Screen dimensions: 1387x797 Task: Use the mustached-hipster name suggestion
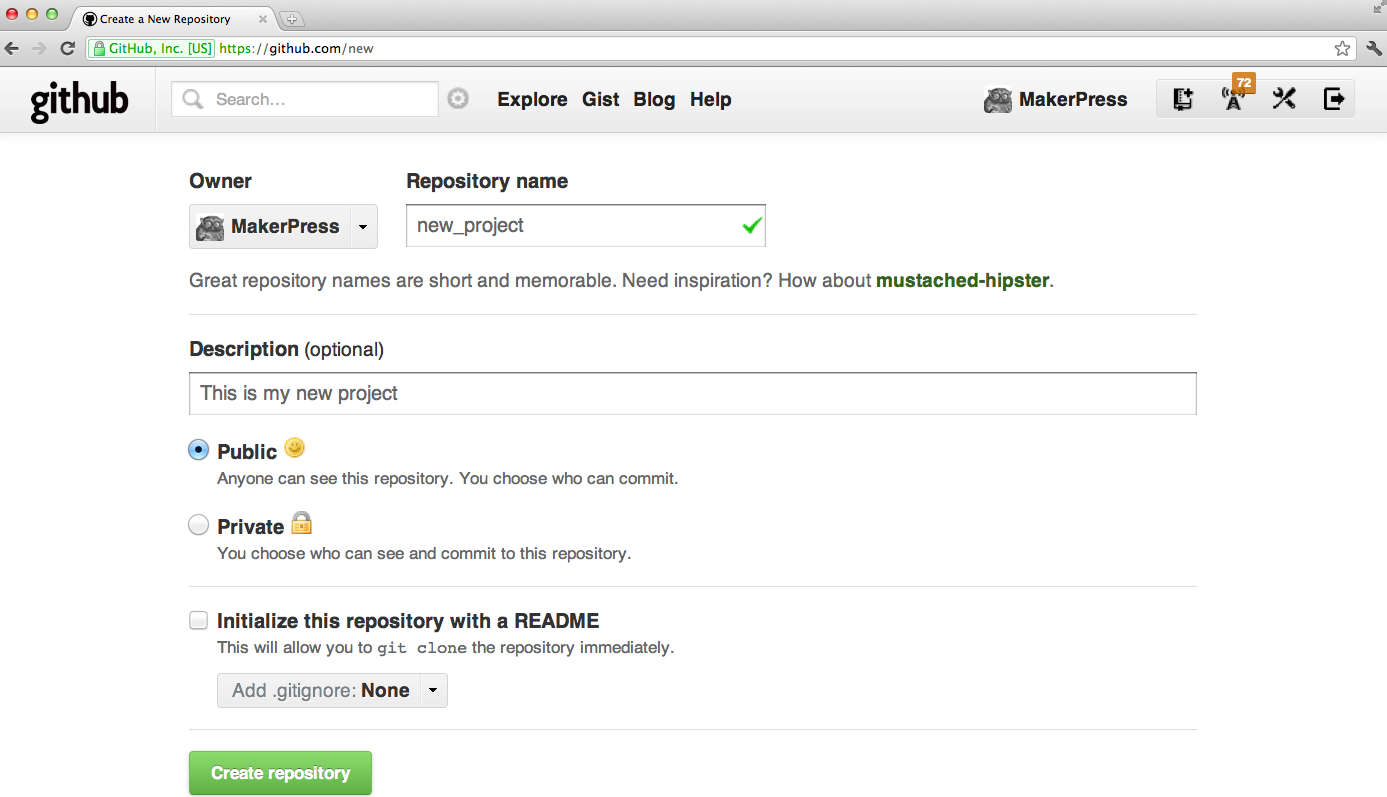coord(962,281)
